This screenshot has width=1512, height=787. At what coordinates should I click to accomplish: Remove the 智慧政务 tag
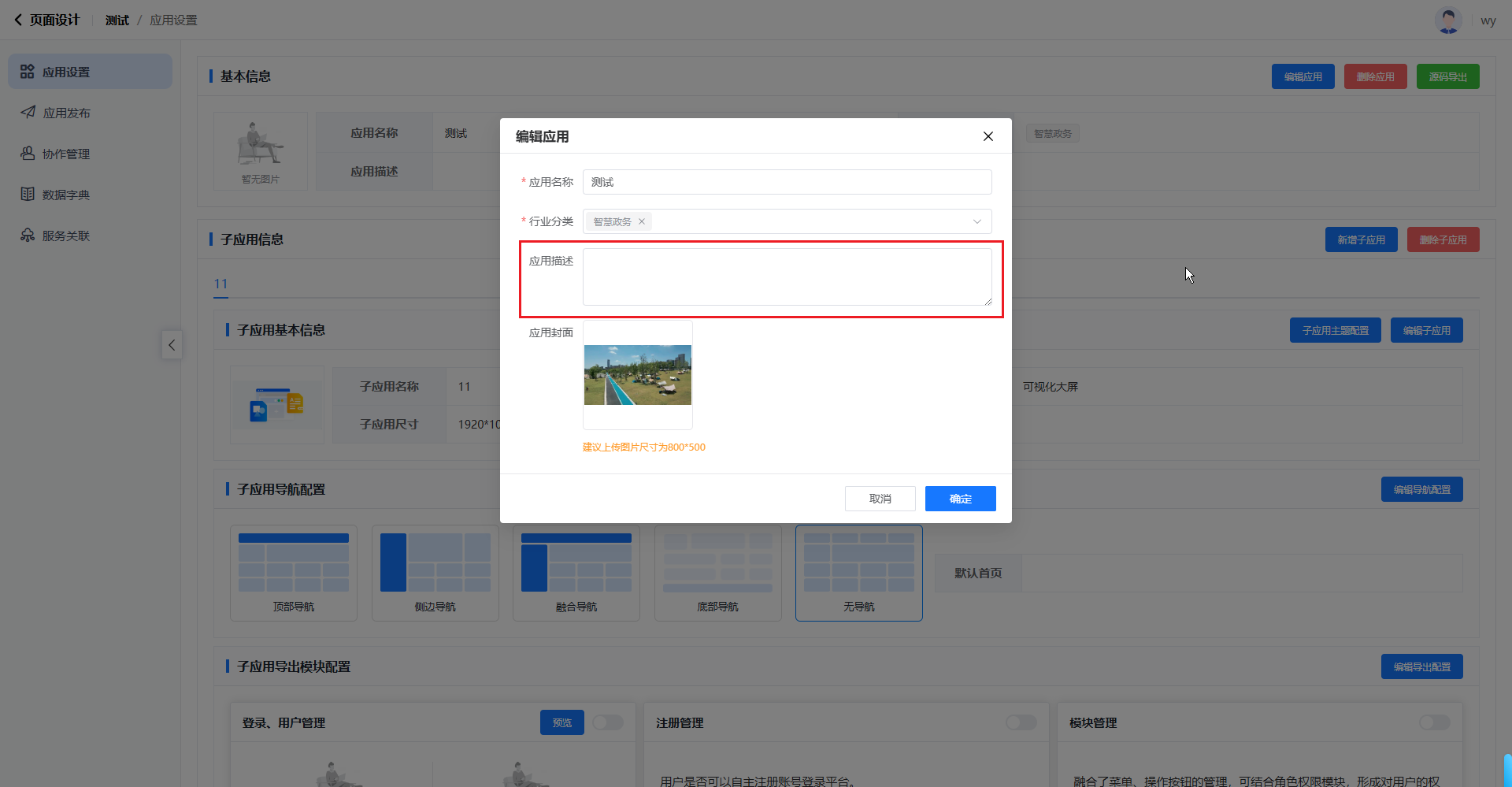point(642,221)
